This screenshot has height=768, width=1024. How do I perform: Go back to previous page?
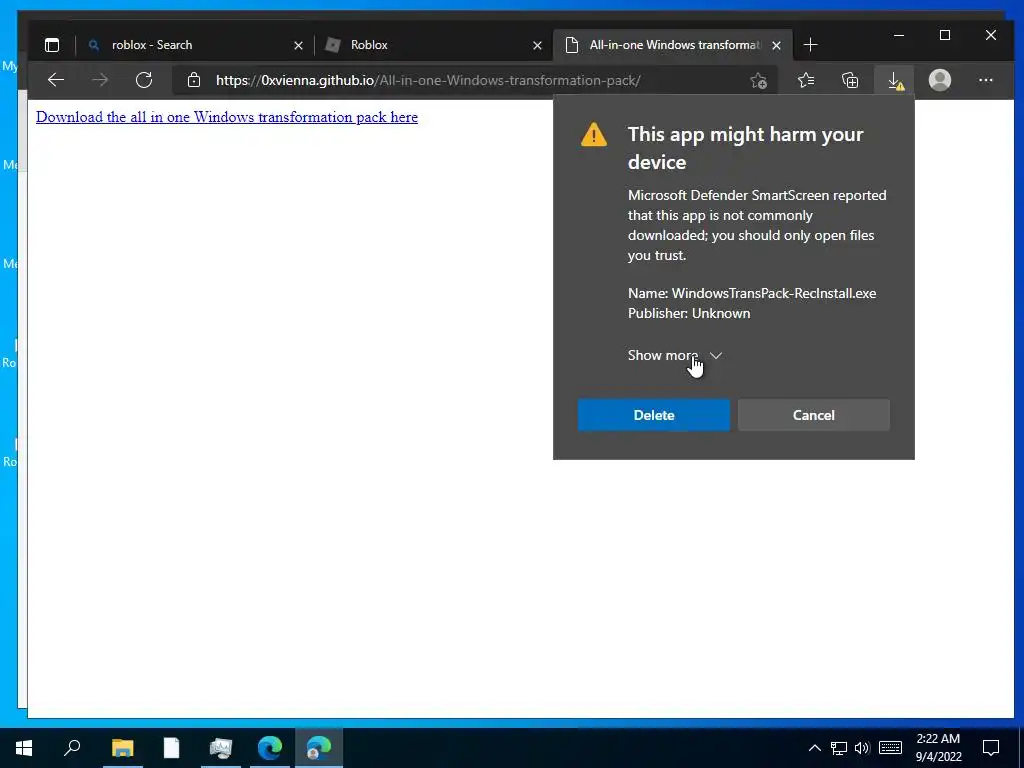tap(56, 80)
